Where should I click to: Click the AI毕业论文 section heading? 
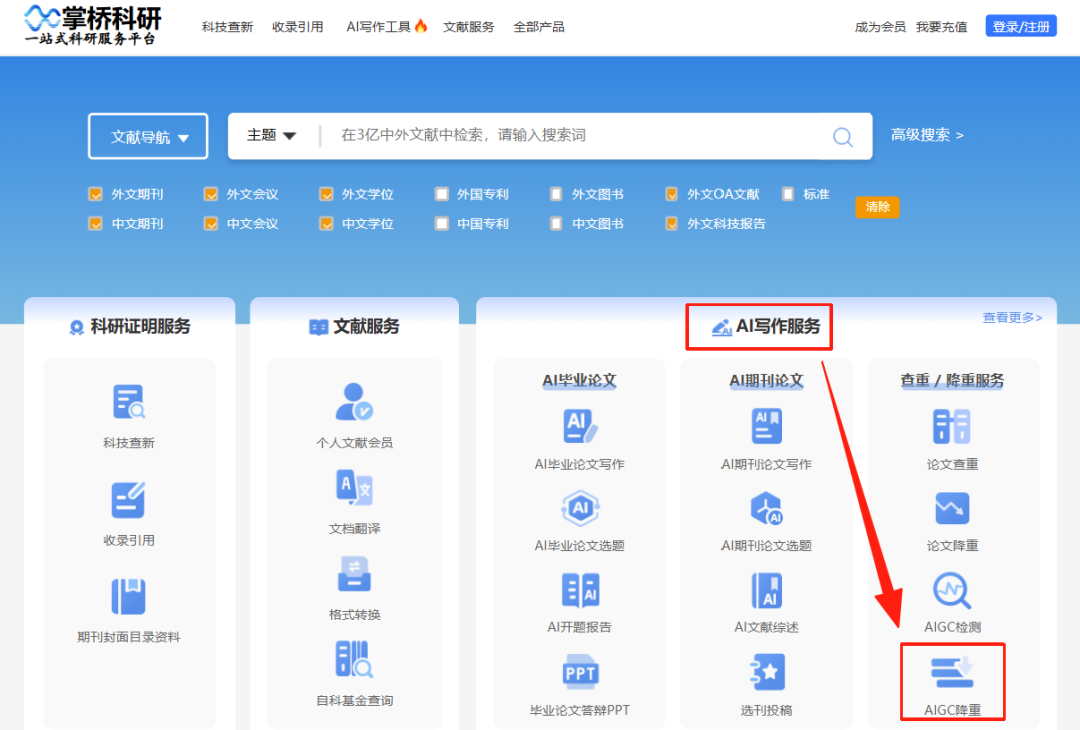[x=579, y=380]
